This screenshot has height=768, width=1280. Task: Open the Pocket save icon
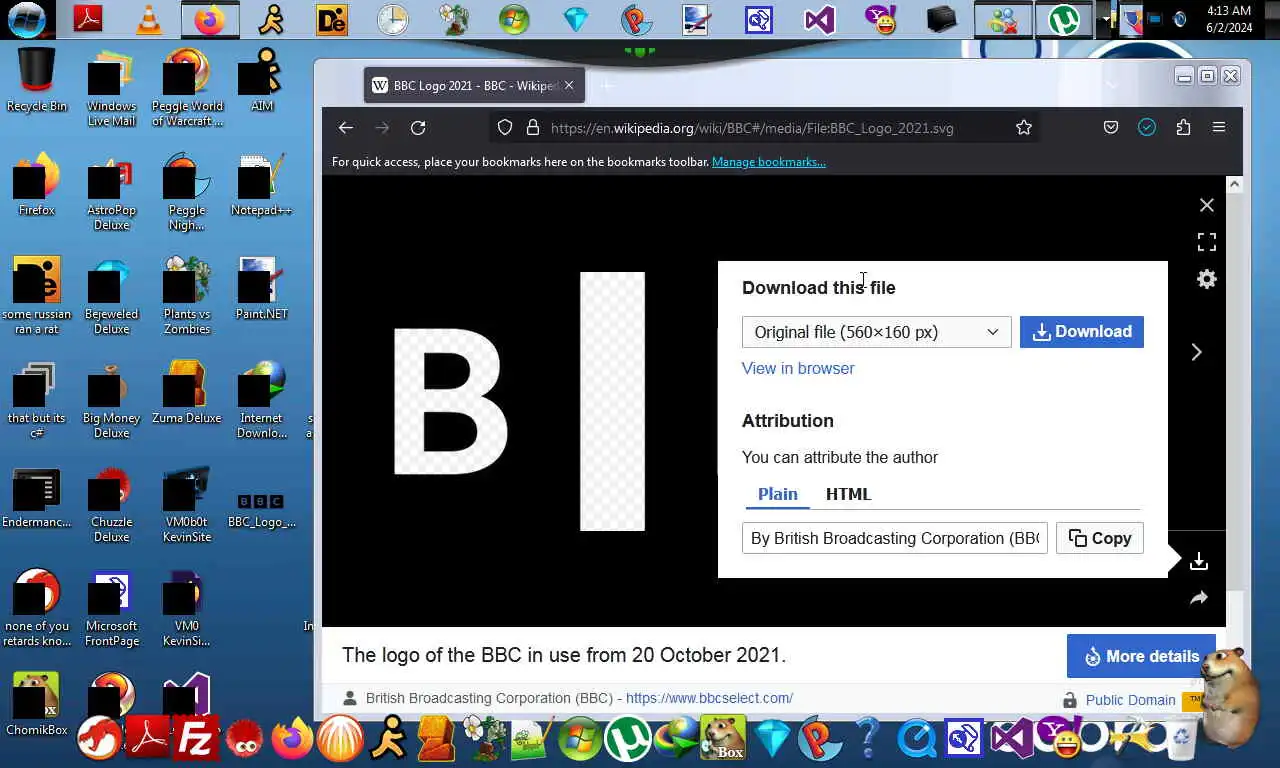point(1111,128)
